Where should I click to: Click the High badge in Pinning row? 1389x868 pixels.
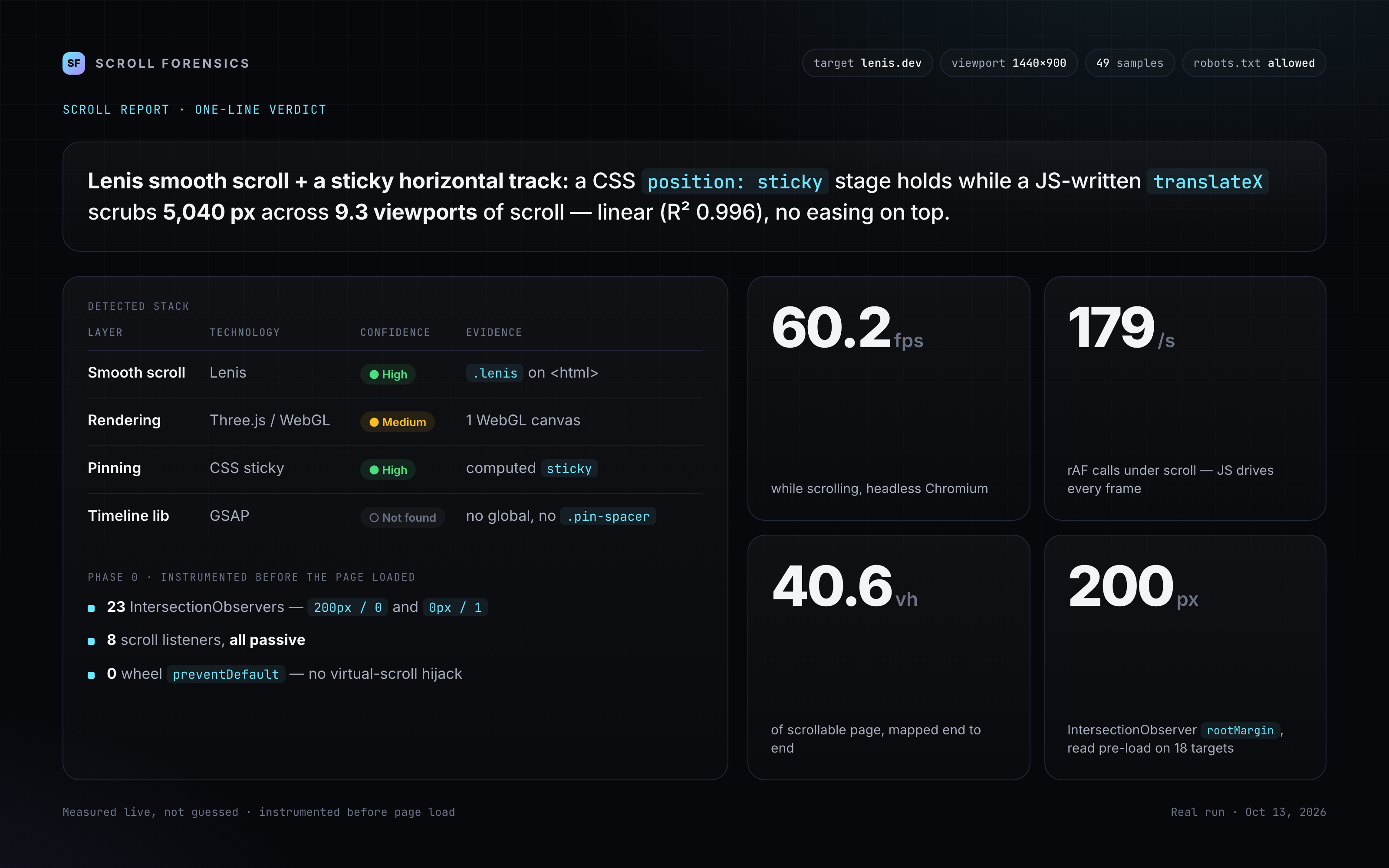click(388, 470)
